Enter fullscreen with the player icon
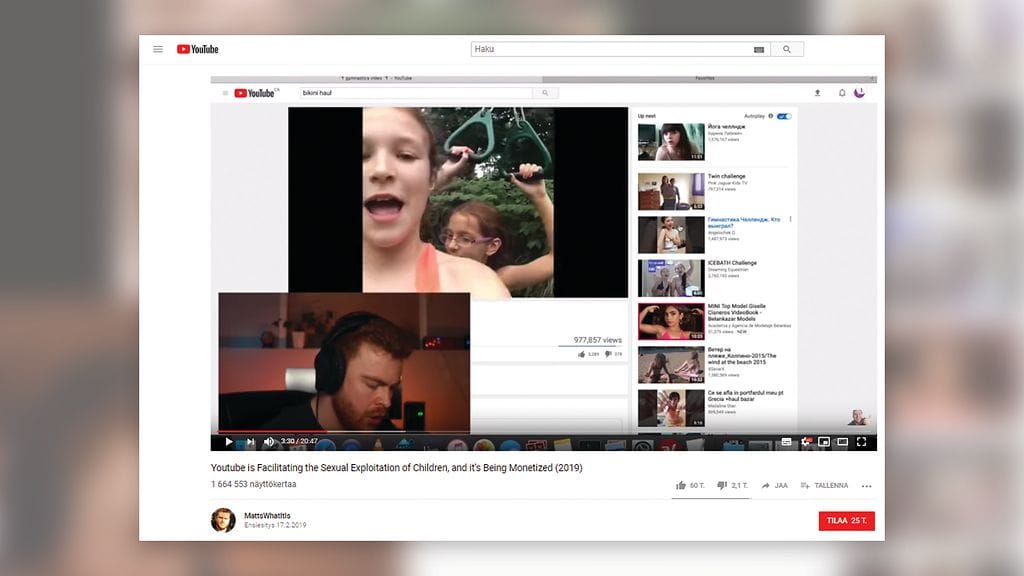1024x576 pixels. (x=862, y=441)
